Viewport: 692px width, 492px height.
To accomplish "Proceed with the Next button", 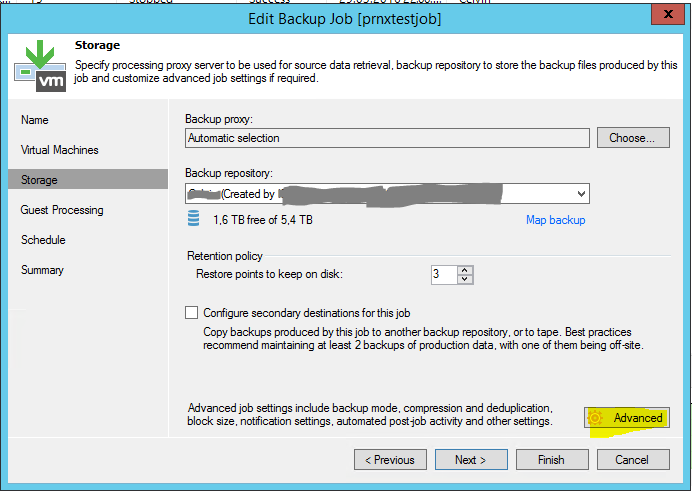I will click(x=470, y=460).
